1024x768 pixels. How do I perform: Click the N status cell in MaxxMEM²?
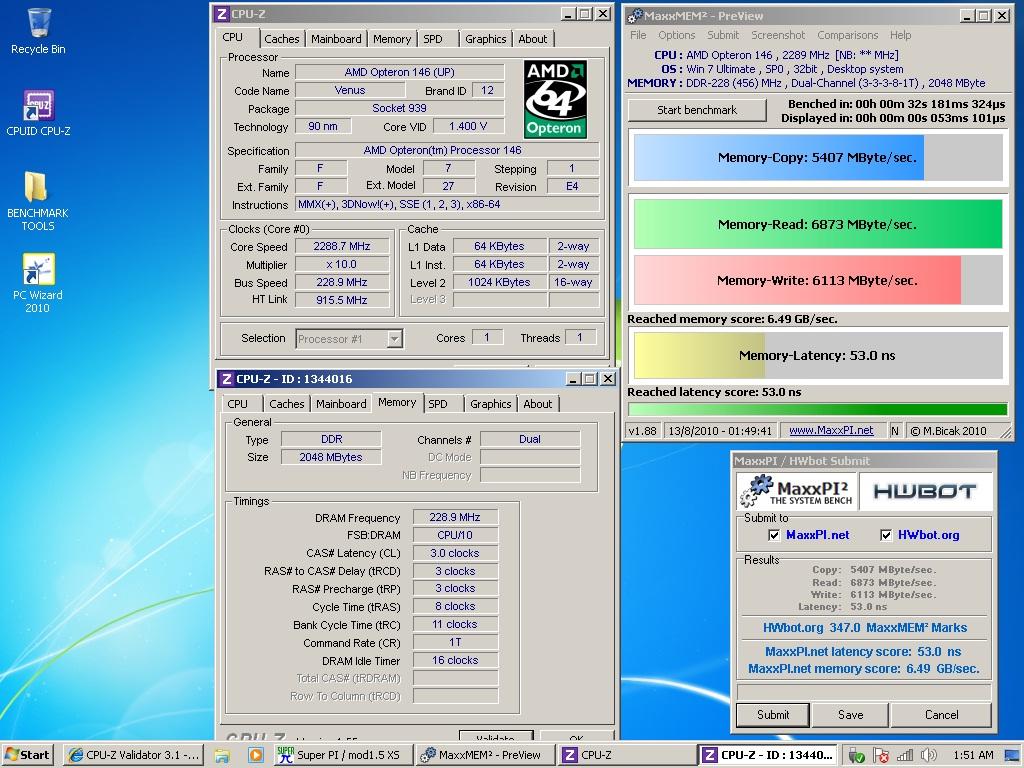point(895,430)
